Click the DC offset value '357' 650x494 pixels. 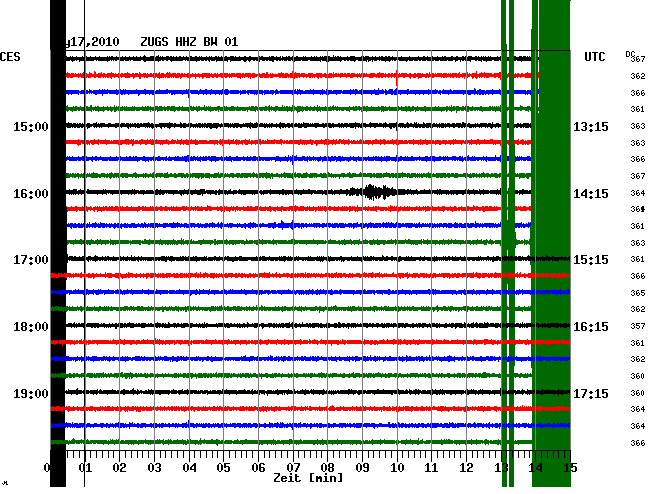[x=638, y=326]
